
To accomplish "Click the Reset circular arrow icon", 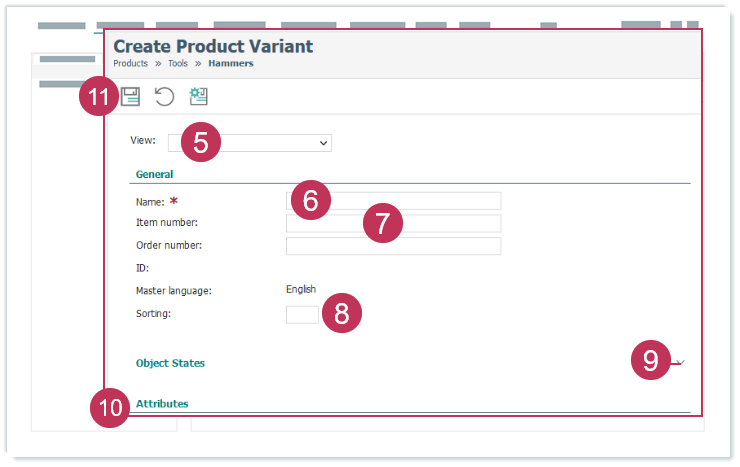I will (x=164, y=96).
